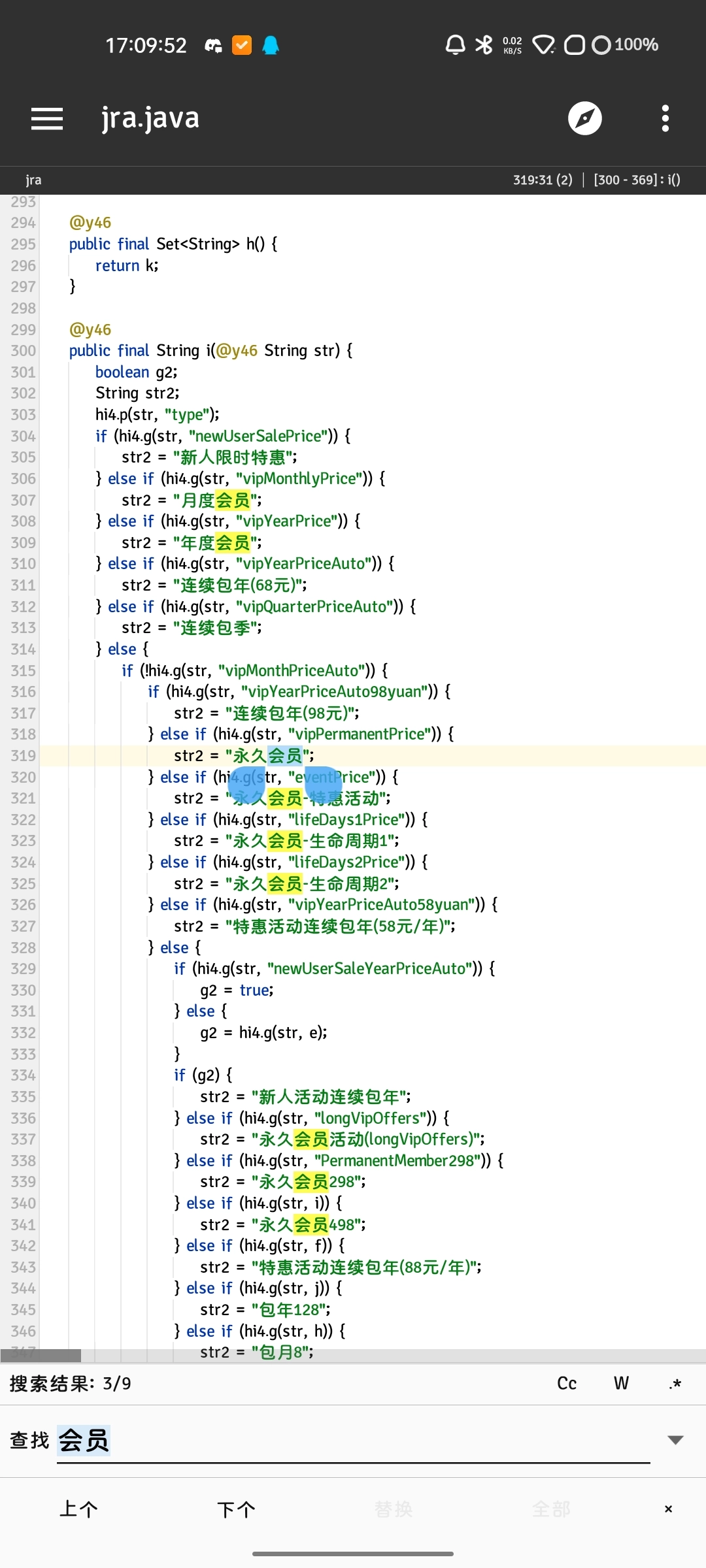Tap the blue bell notification icon
The height and width of the screenshot is (1568, 706).
pos(271,45)
